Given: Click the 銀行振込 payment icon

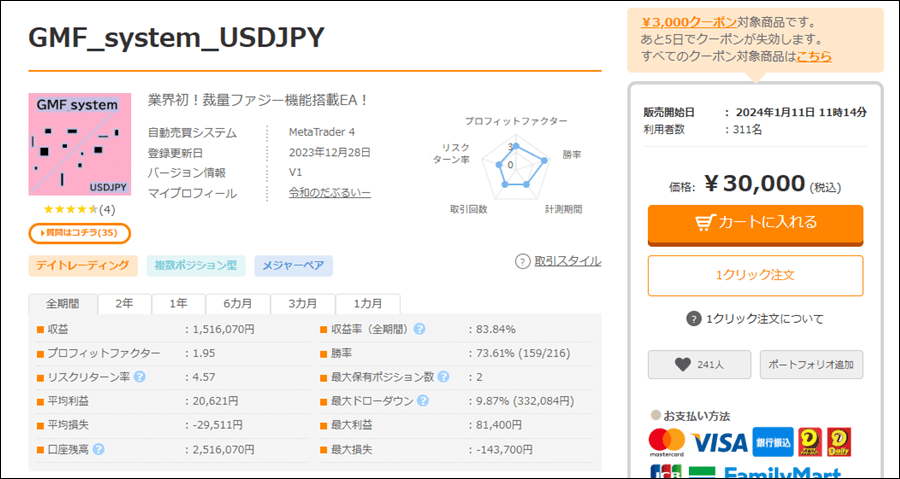Looking at the screenshot, I should 773,442.
